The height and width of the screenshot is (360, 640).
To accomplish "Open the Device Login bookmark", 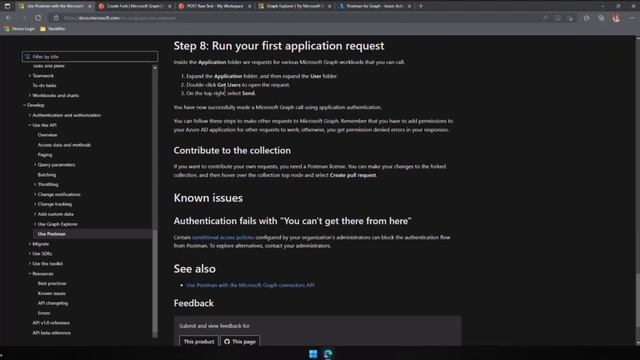I will pos(19,29).
